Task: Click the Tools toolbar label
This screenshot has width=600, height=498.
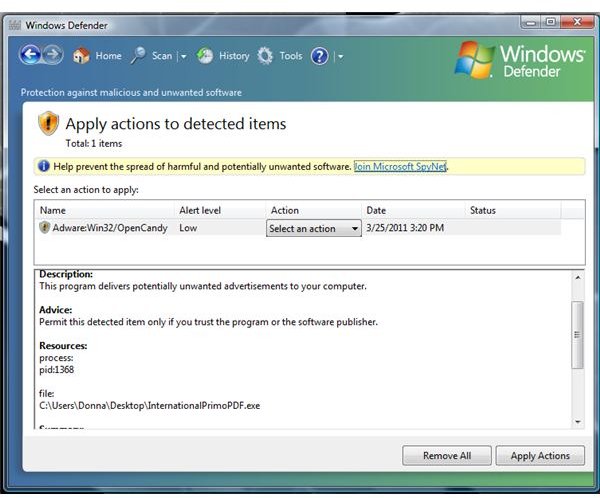Action: pos(291,56)
